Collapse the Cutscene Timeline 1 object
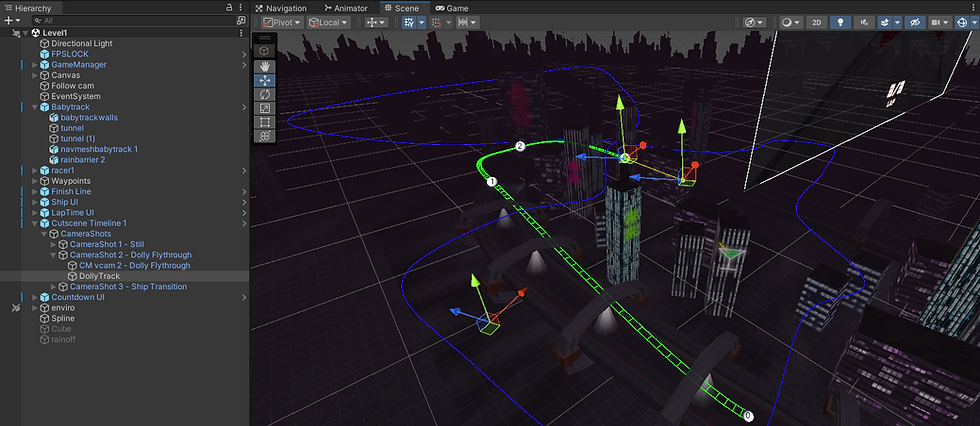Viewport: 980px width, 426px height. pyautogui.click(x=35, y=223)
